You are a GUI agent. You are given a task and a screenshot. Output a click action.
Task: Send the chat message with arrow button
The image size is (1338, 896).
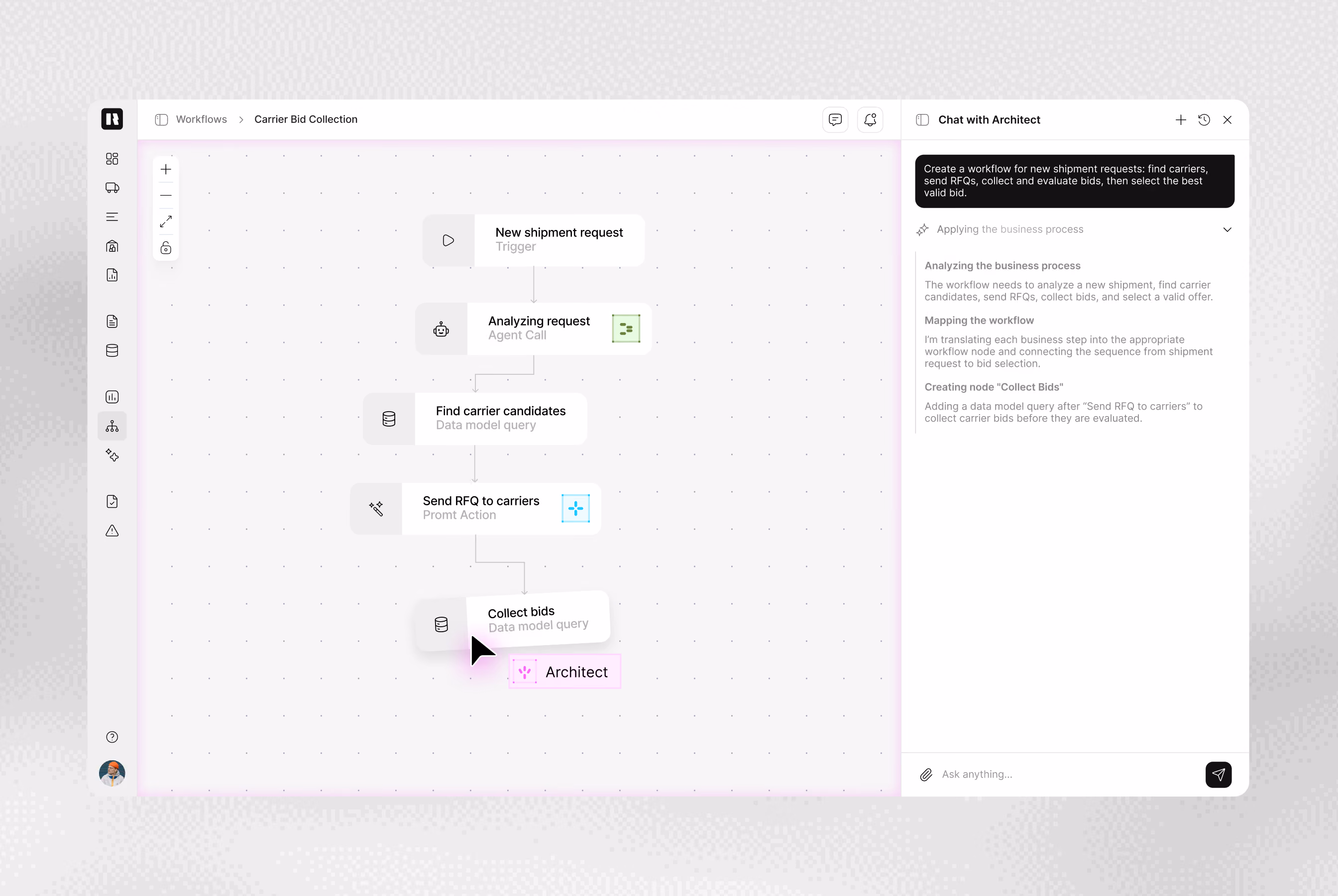(1219, 775)
